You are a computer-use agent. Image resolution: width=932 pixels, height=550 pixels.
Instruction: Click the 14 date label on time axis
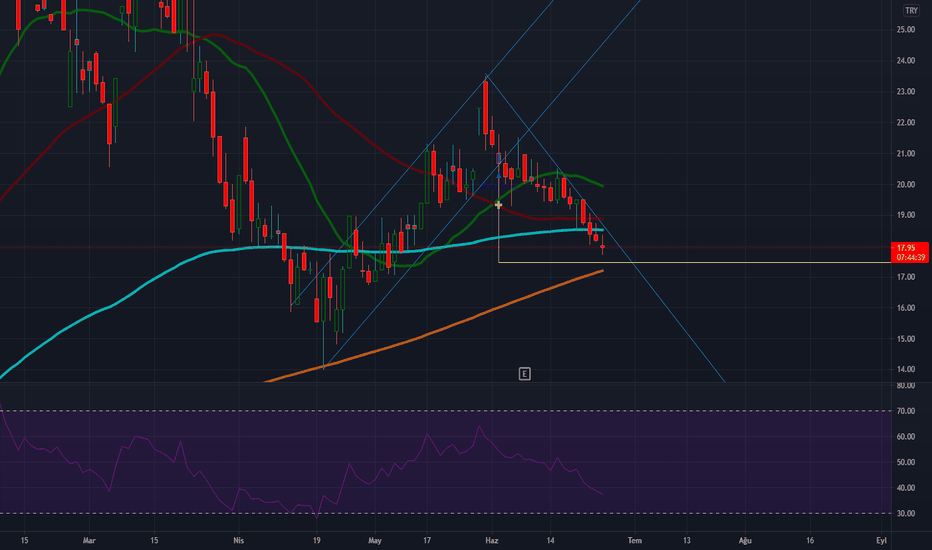coord(550,540)
